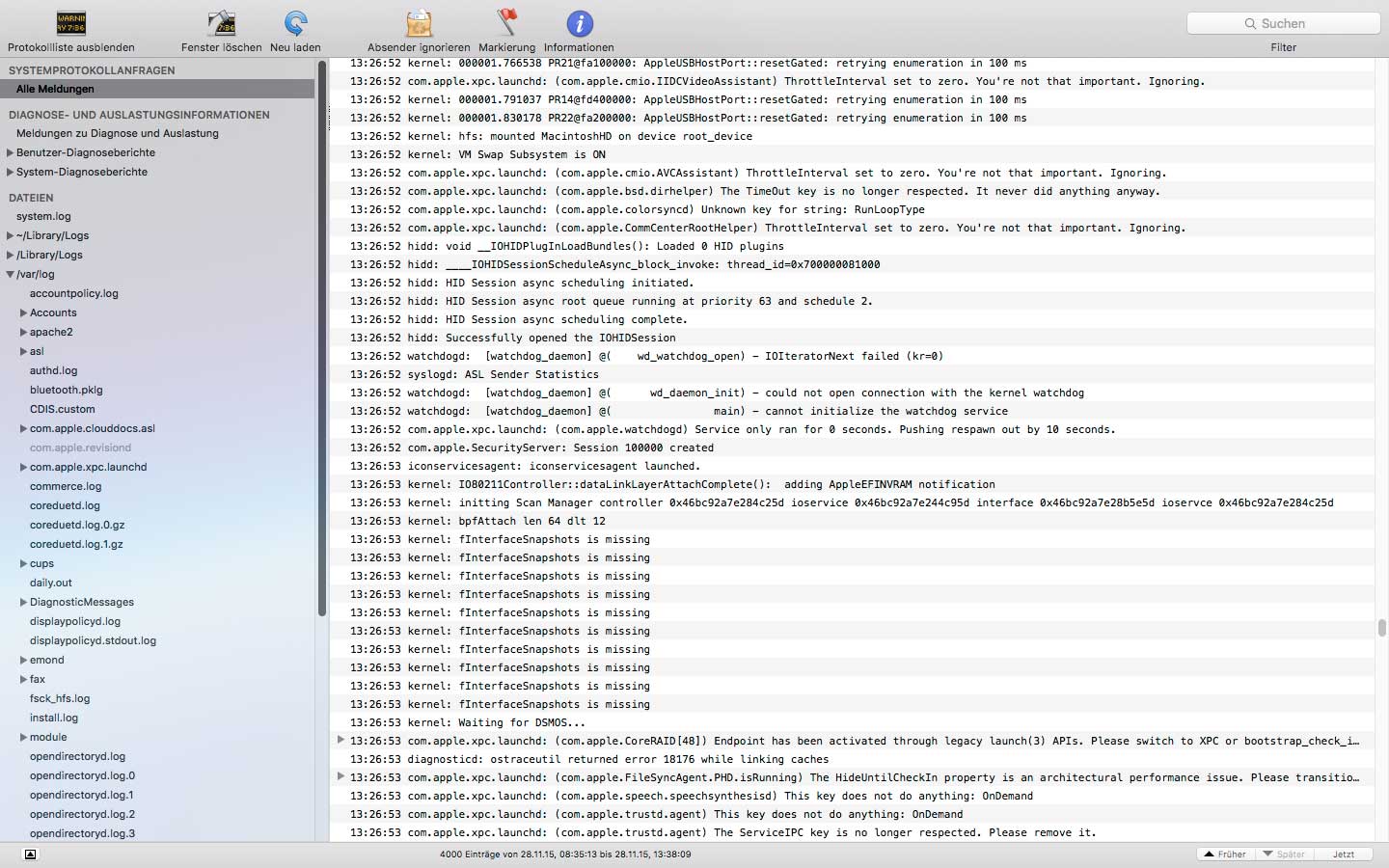
Task: Click the Suchen filter field
Action: (1283, 23)
